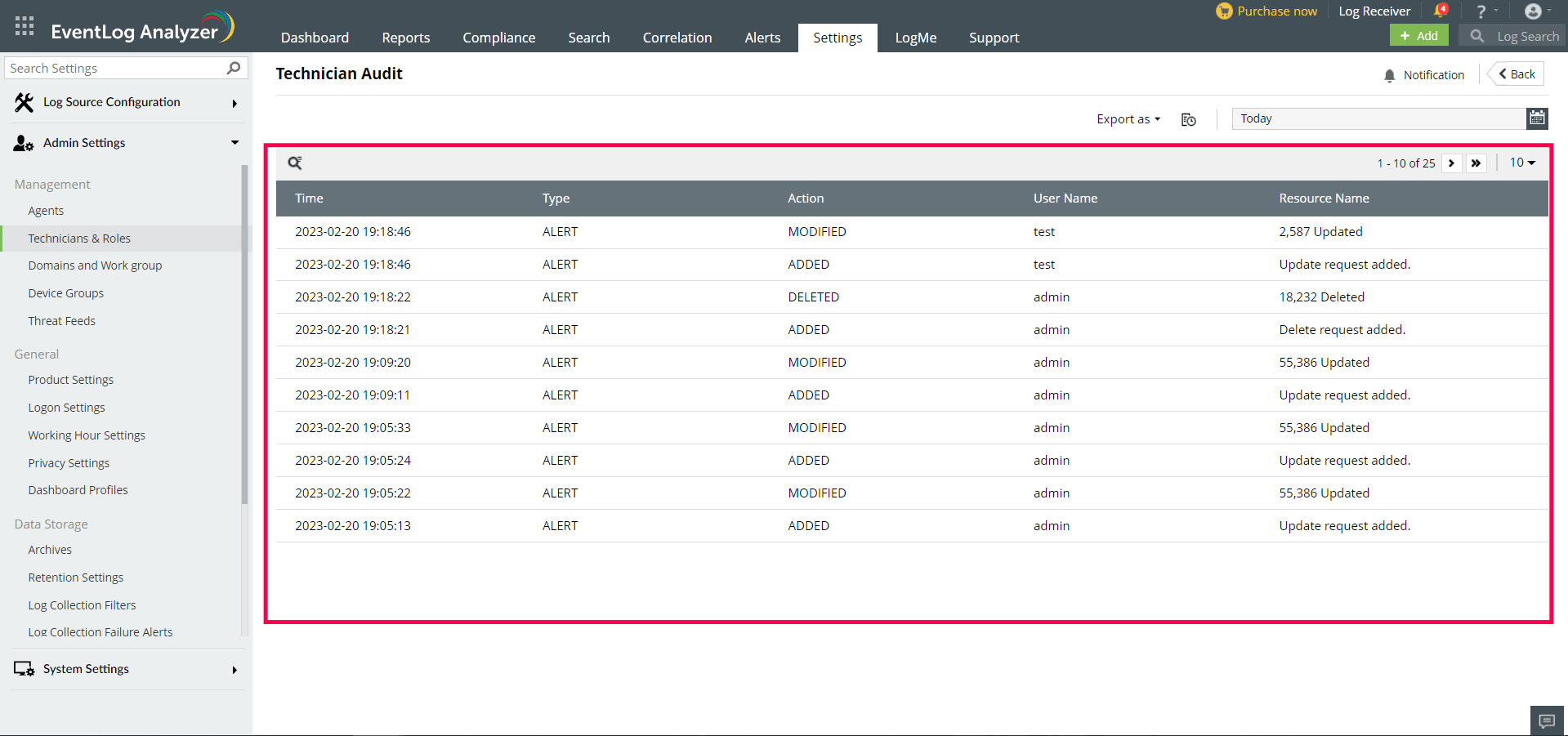The height and width of the screenshot is (736, 1568).
Task: Open the Compliance tab
Action: click(x=499, y=38)
